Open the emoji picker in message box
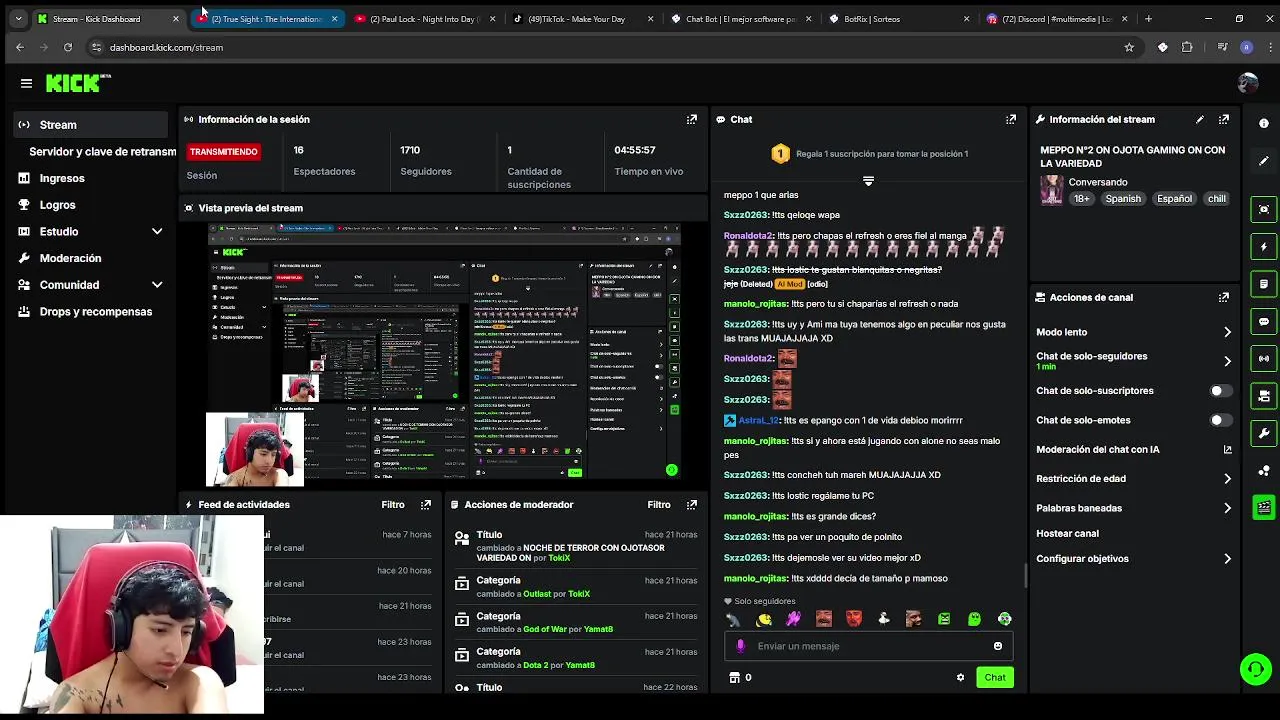Screen dimensions: 1280x720 pyautogui.click(x=997, y=646)
